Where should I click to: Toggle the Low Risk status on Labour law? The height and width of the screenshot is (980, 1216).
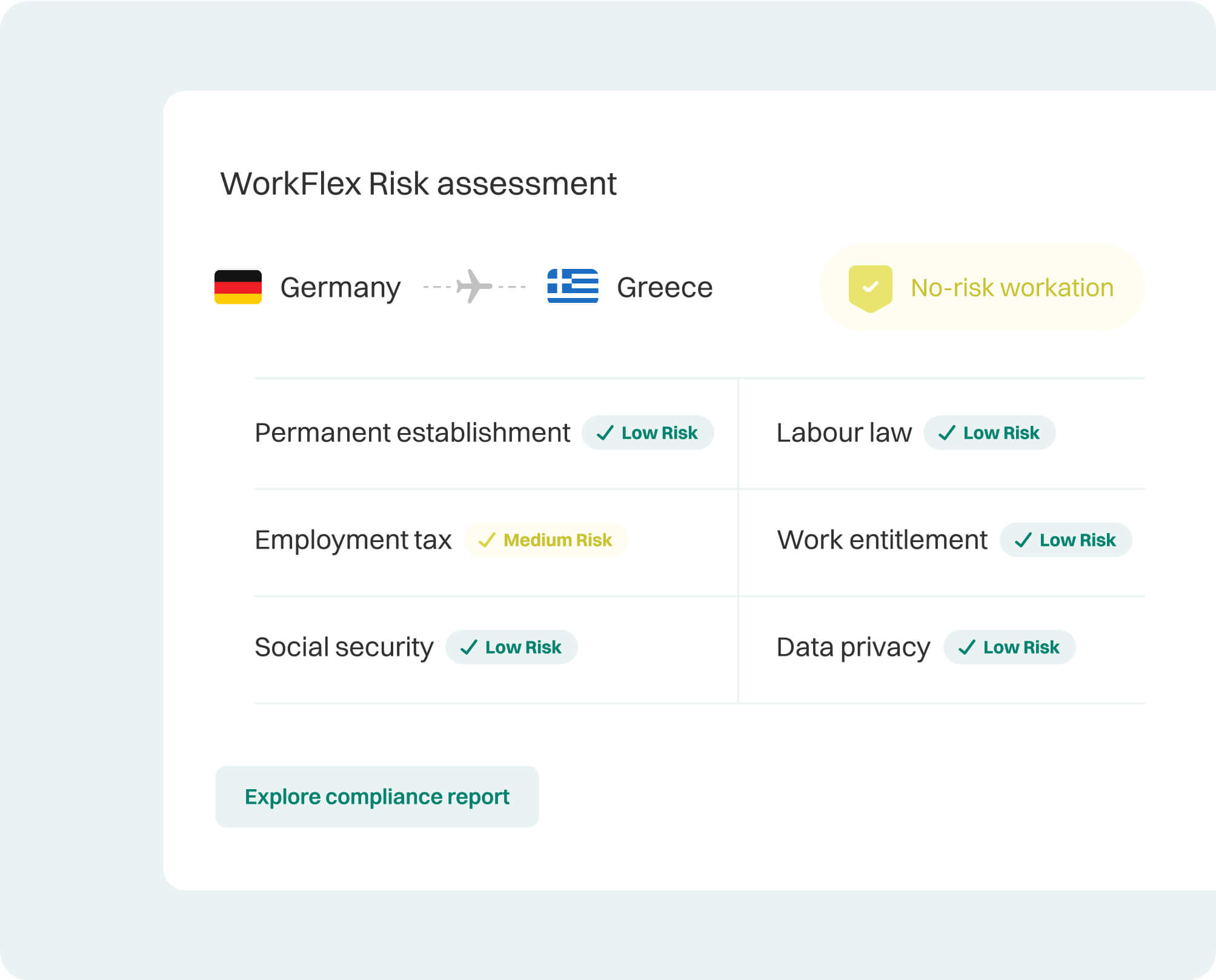[988, 432]
